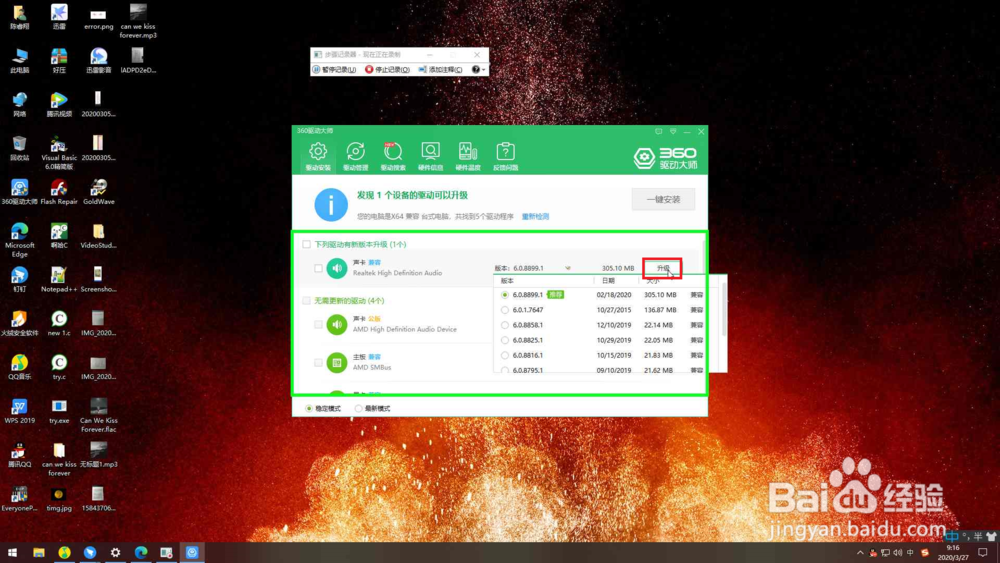Select version 6.0.8825.1 radio button
Image resolution: width=1000 pixels, height=563 pixels.
click(x=504, y=340)
